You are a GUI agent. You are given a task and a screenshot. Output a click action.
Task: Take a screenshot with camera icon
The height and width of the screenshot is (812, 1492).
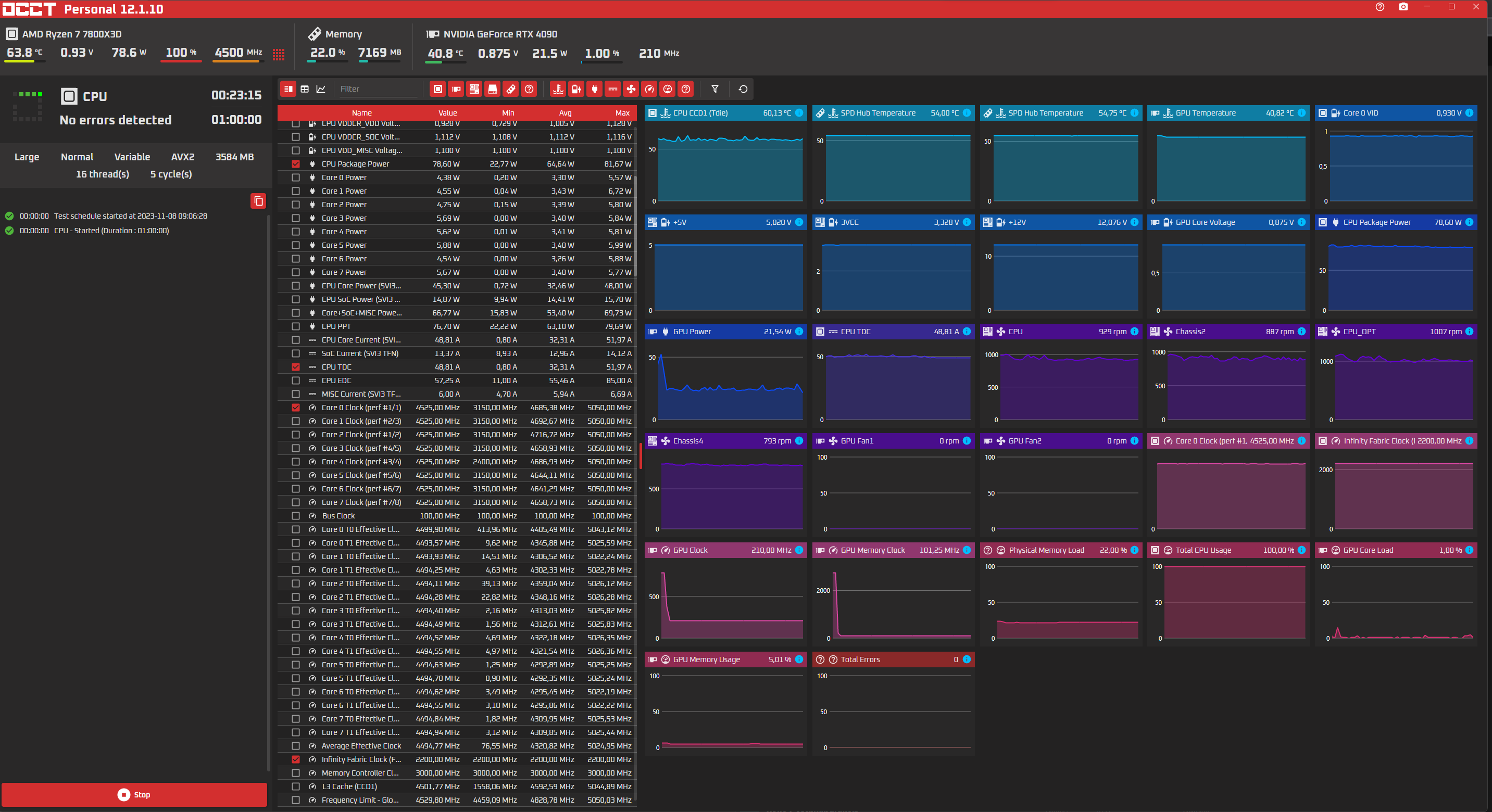click(1403, 7)
